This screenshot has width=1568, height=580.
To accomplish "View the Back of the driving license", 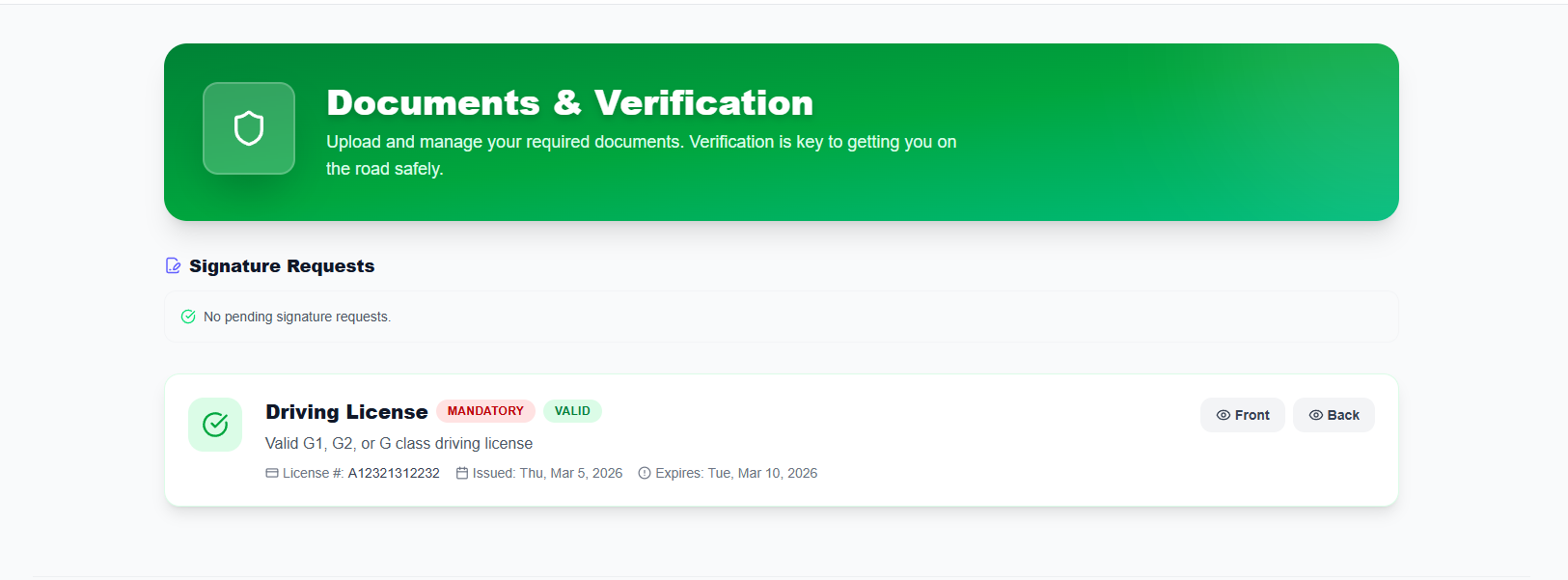I will pyautogui.click(x=1334, y=415).
